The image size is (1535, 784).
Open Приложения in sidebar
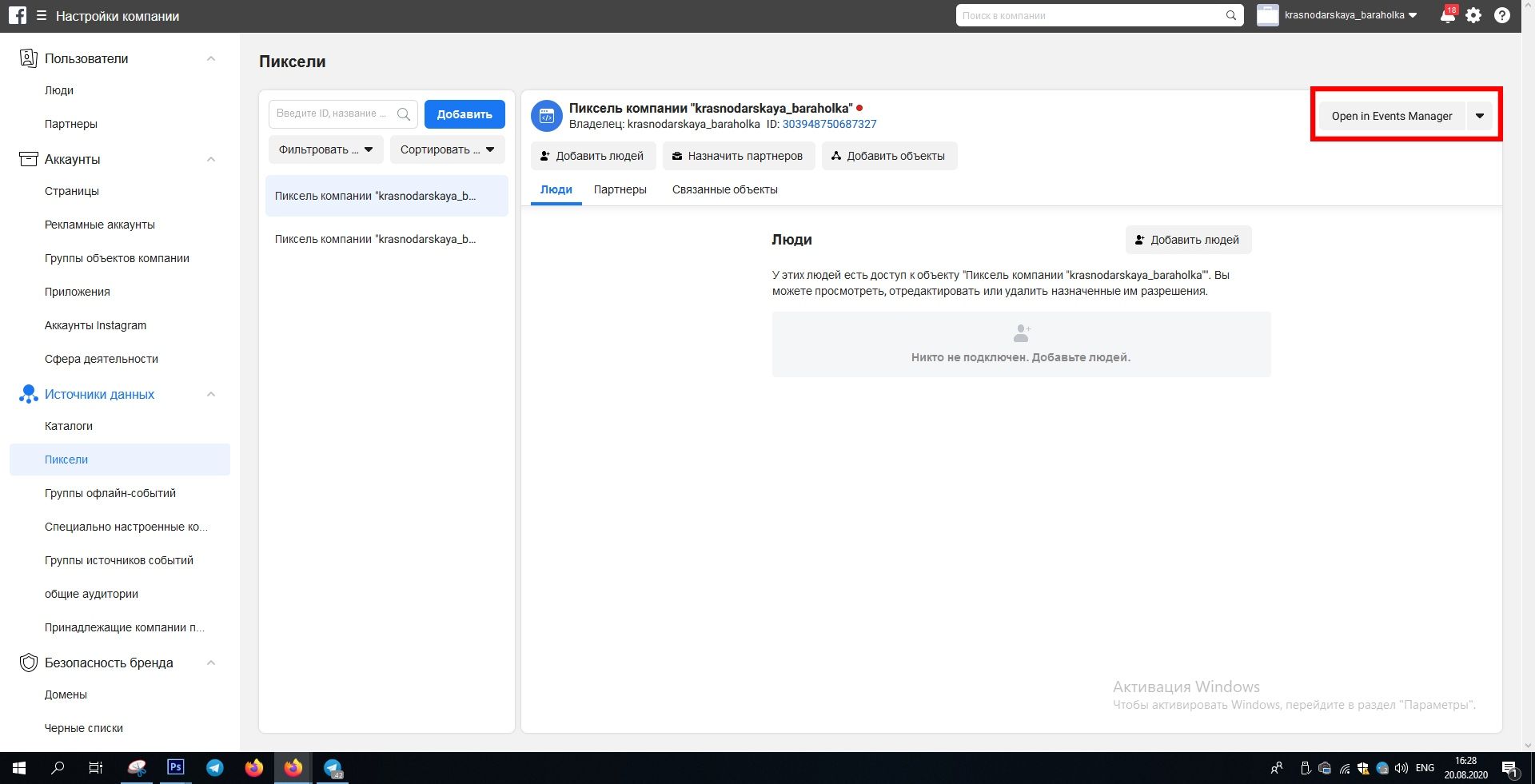point(78,292)
